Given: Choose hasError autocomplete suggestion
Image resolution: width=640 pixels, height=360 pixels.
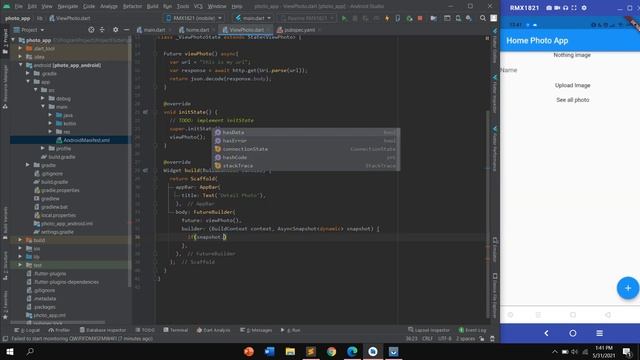Looking at the screenshot, I should [x=306, y=141].
